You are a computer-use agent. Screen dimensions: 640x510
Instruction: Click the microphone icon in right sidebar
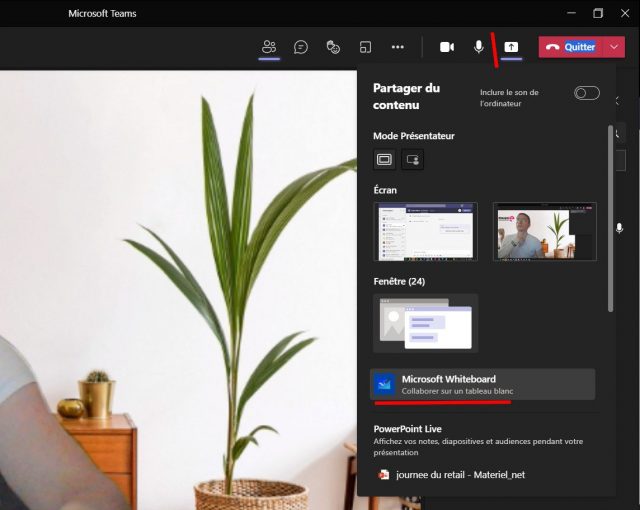coord(619,228)
